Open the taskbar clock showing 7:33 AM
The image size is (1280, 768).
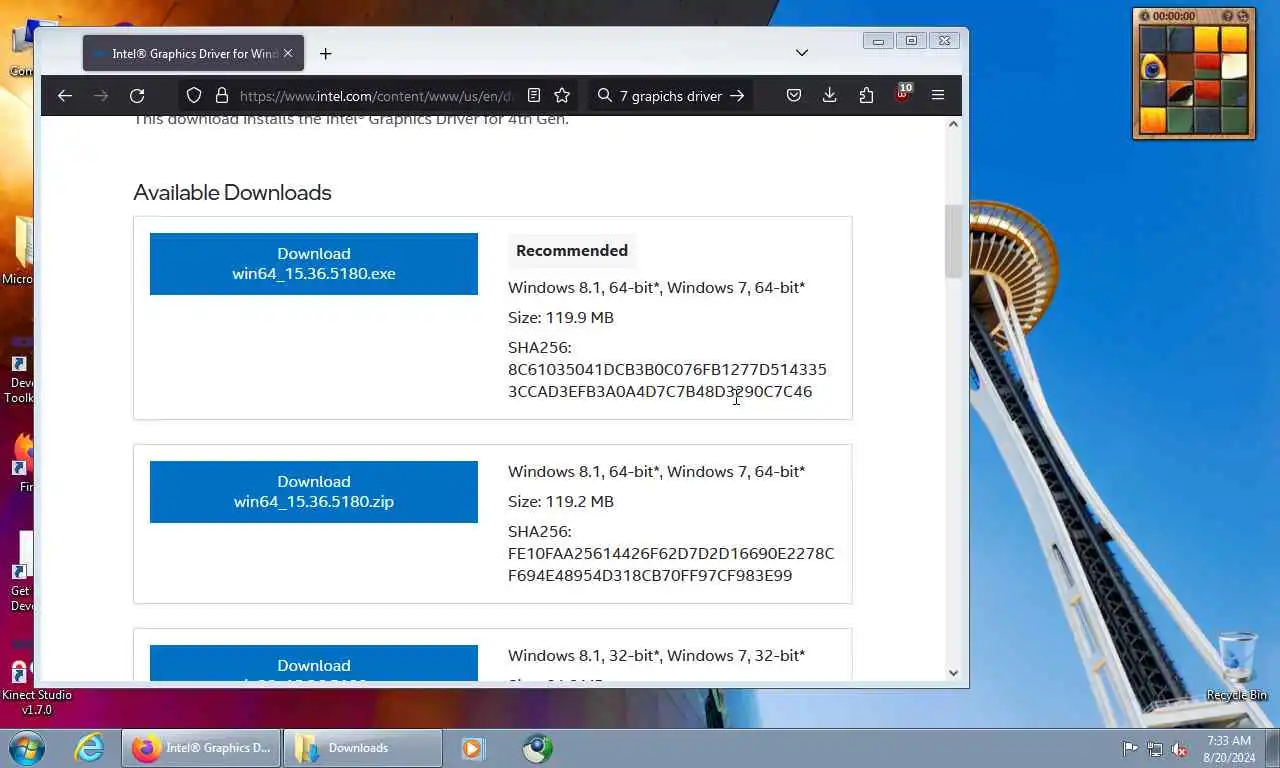(1229, 749)
